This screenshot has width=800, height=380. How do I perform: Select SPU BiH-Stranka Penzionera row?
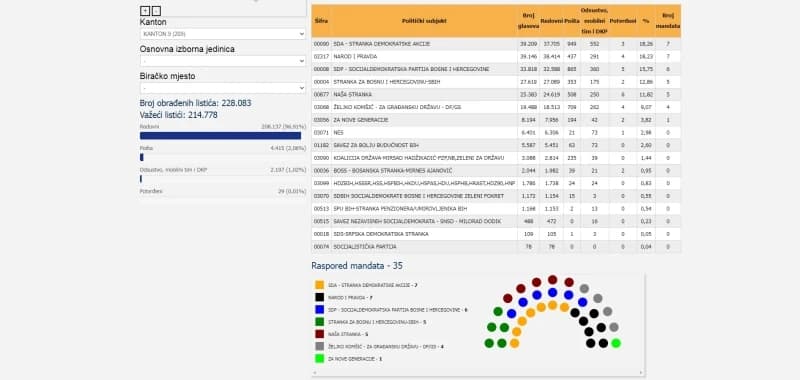(496, 209)
